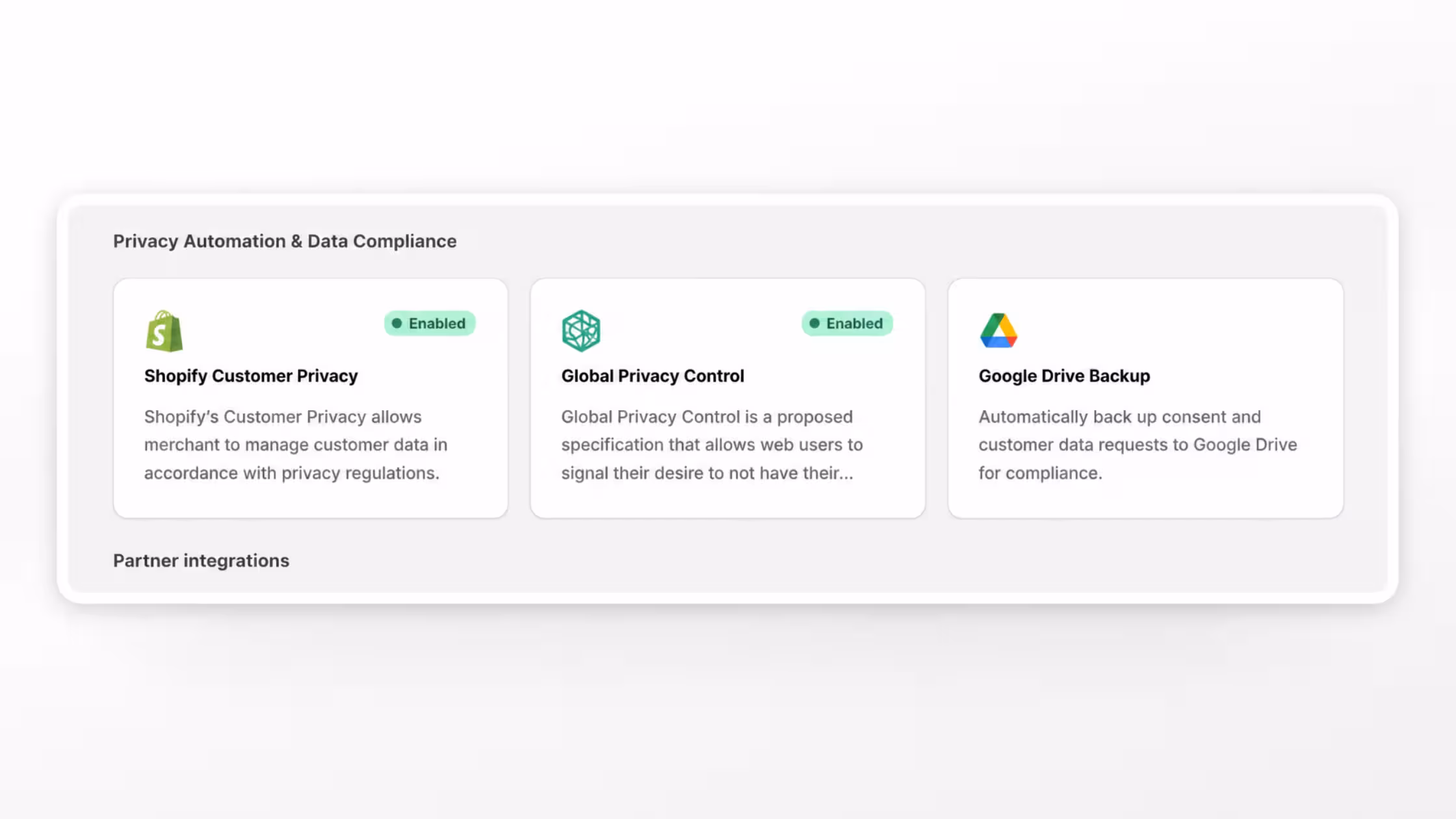Select the Shopify Customer Privacy description text
This screenshot has height=819, width=1456.
(x=296, y=445)
